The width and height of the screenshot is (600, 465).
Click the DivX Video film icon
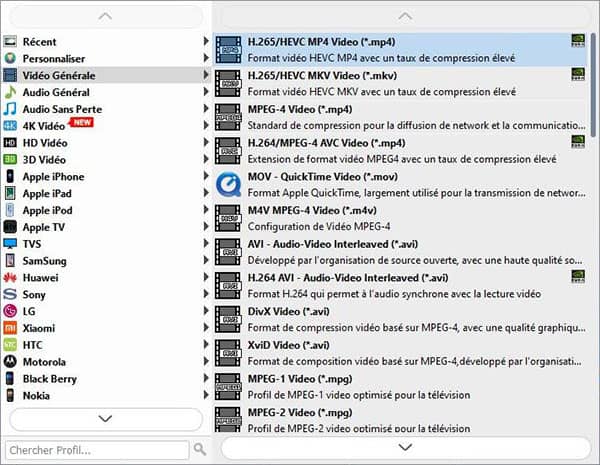(x=229, y=319)
